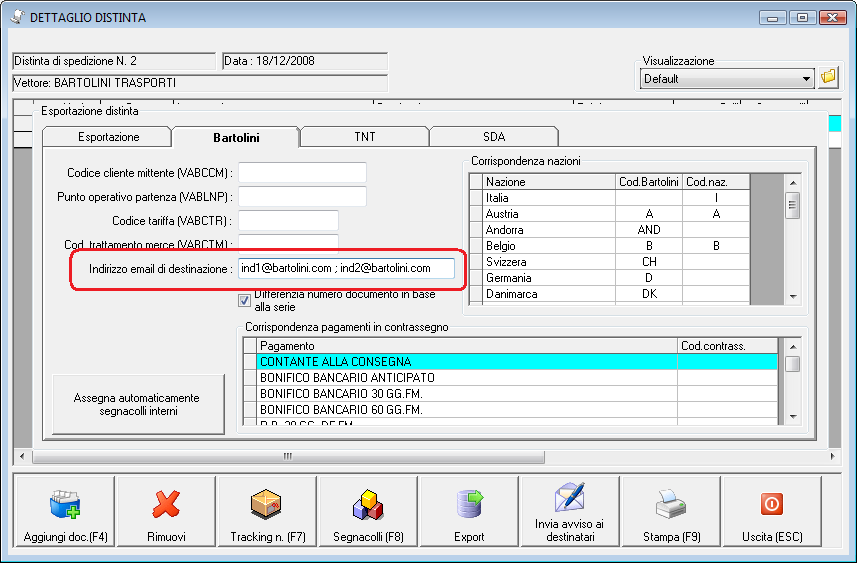Screen dimensions: 857x563
Task: Select the Austria row
Action: coord(609,214)
